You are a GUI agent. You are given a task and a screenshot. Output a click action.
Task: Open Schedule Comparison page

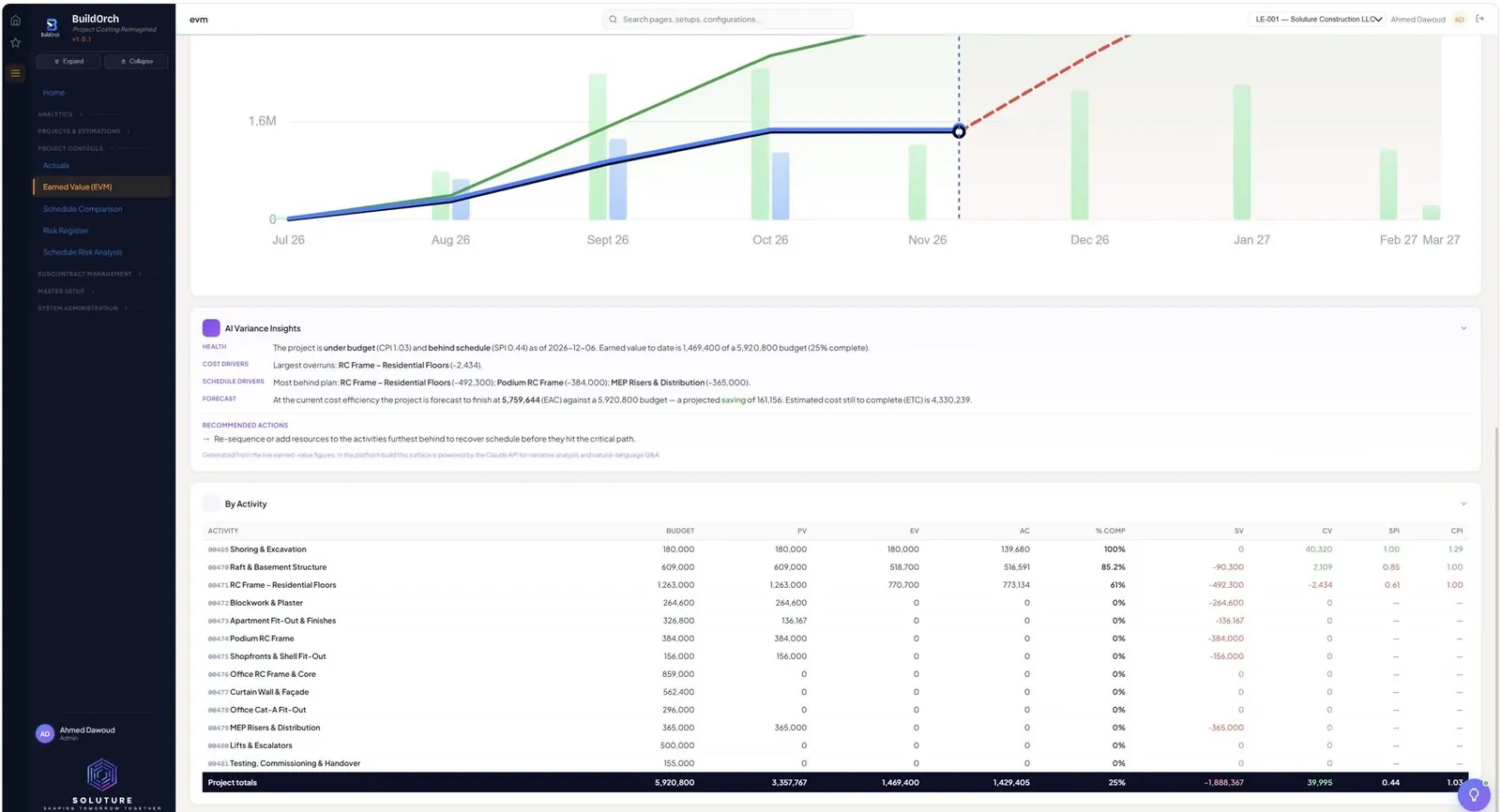[x=83, y=209]
